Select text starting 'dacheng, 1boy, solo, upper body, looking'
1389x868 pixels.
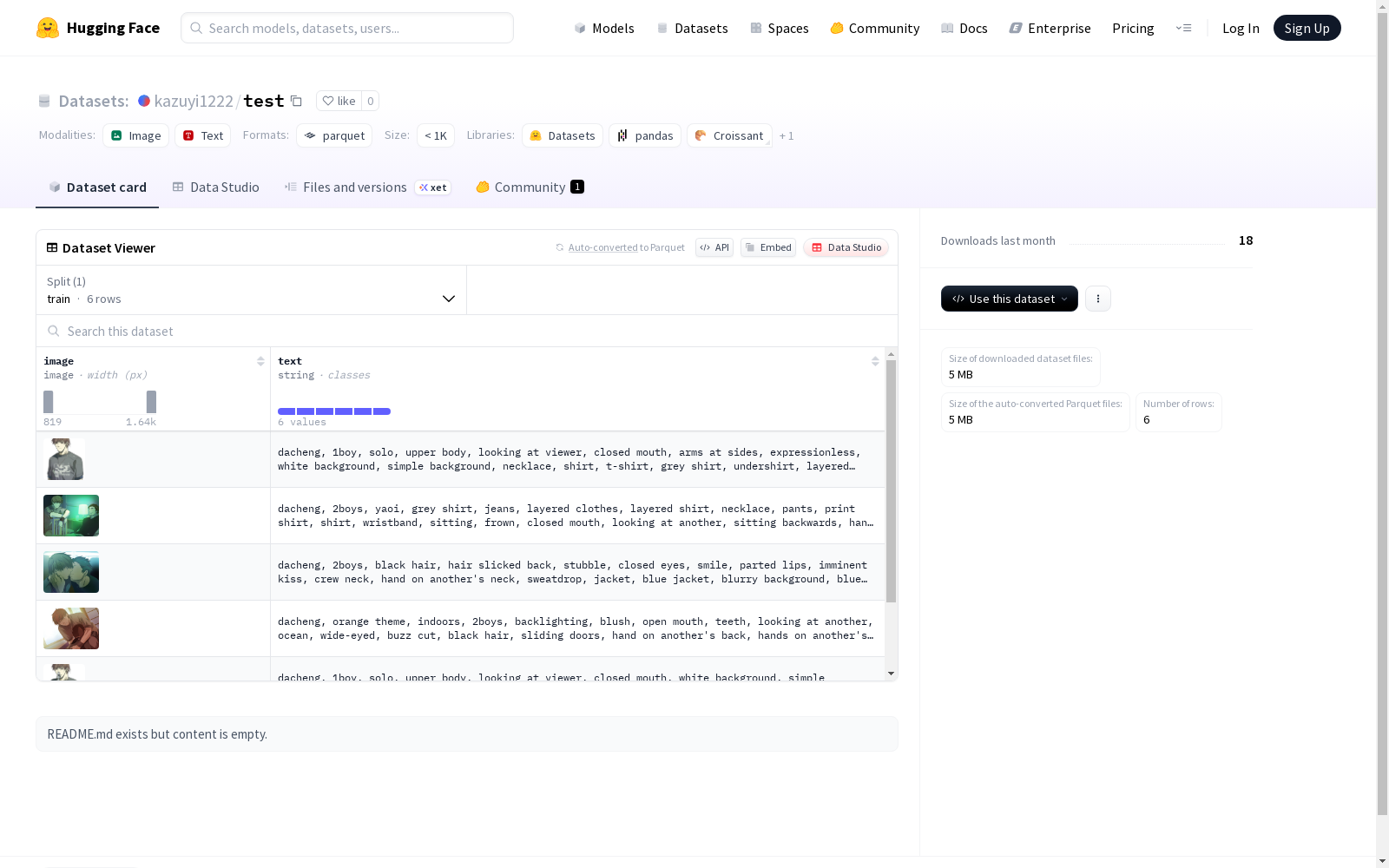569,459
